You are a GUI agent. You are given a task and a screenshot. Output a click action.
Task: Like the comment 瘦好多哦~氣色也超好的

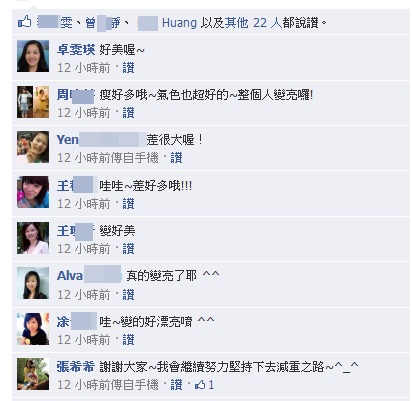coord(128,113)
